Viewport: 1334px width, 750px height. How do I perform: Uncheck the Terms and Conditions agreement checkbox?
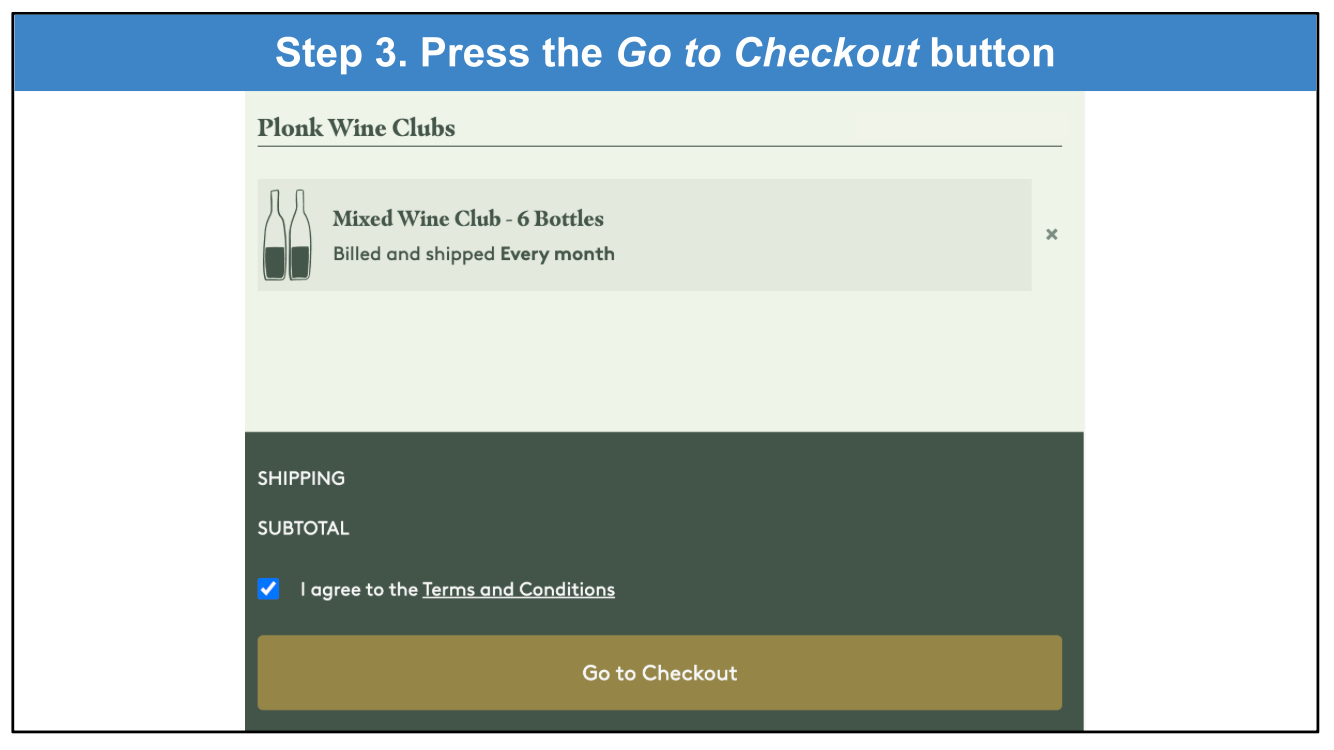(269, 589)
